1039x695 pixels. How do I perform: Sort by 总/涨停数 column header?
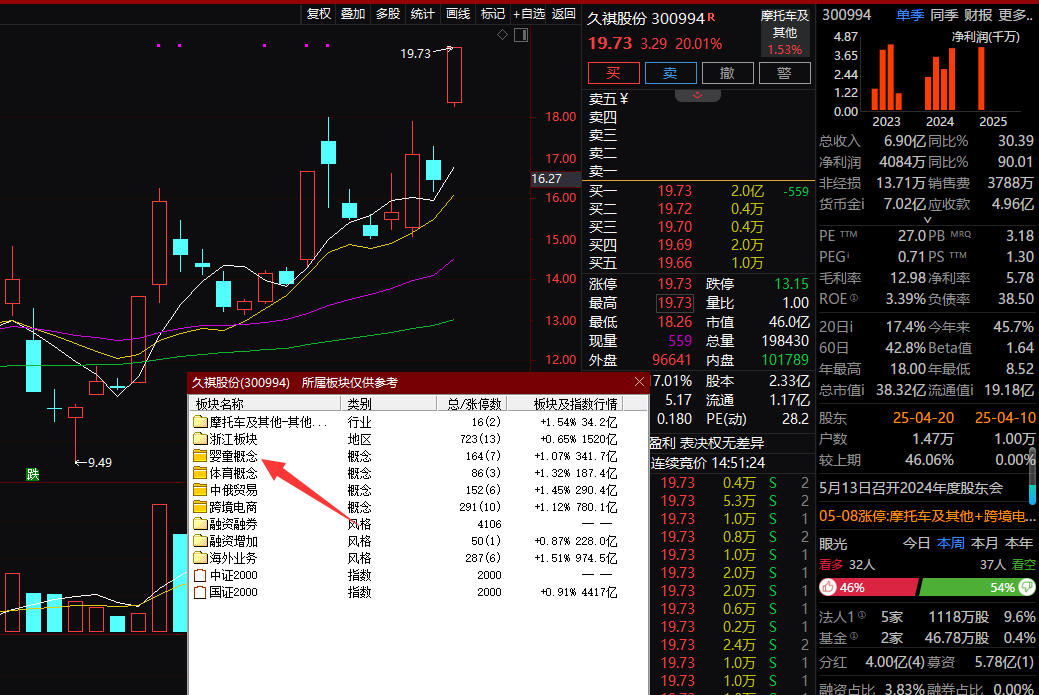point(473,403)
